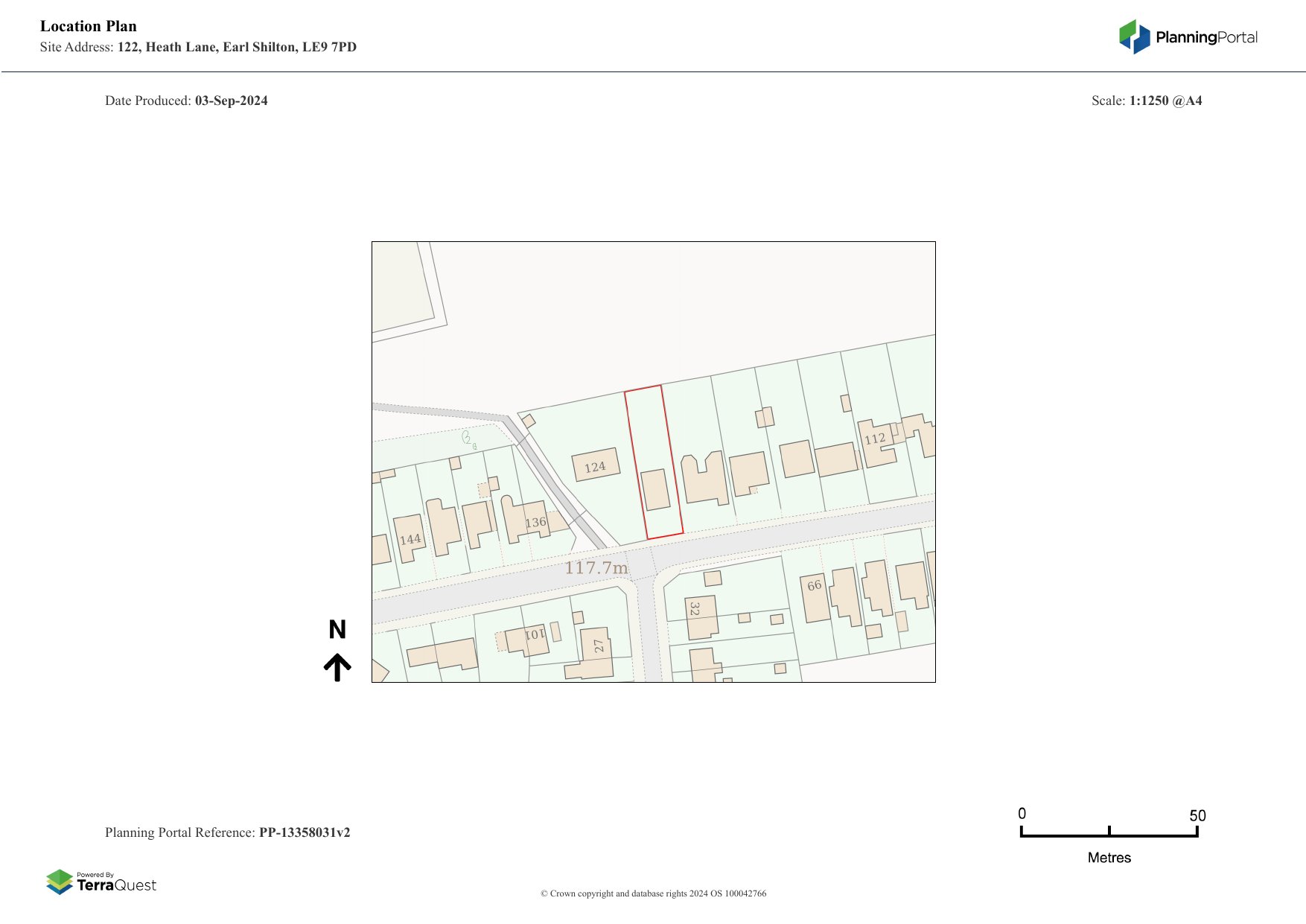1306x924 pixels.
Task: Click the date produced 03-Sep-2024
Action: tap(231, 101)
